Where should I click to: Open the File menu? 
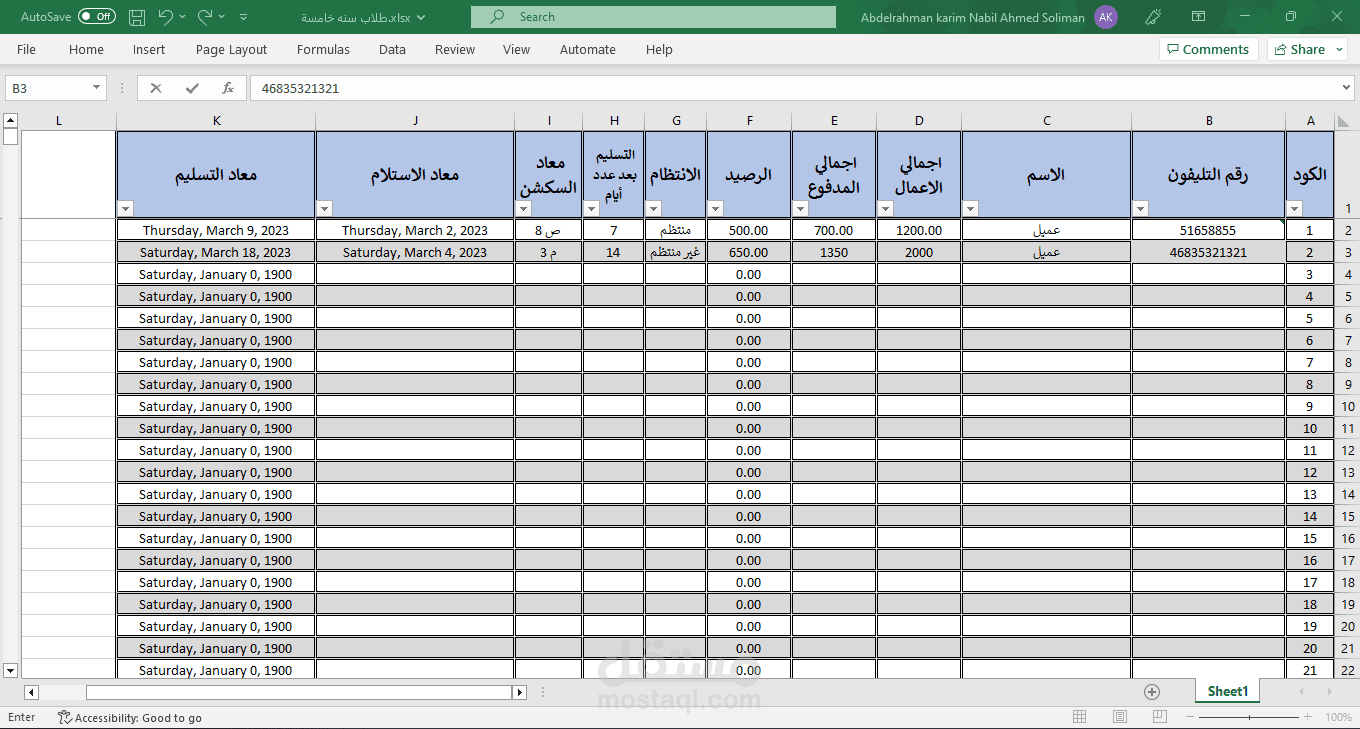[x=26, y=49]
